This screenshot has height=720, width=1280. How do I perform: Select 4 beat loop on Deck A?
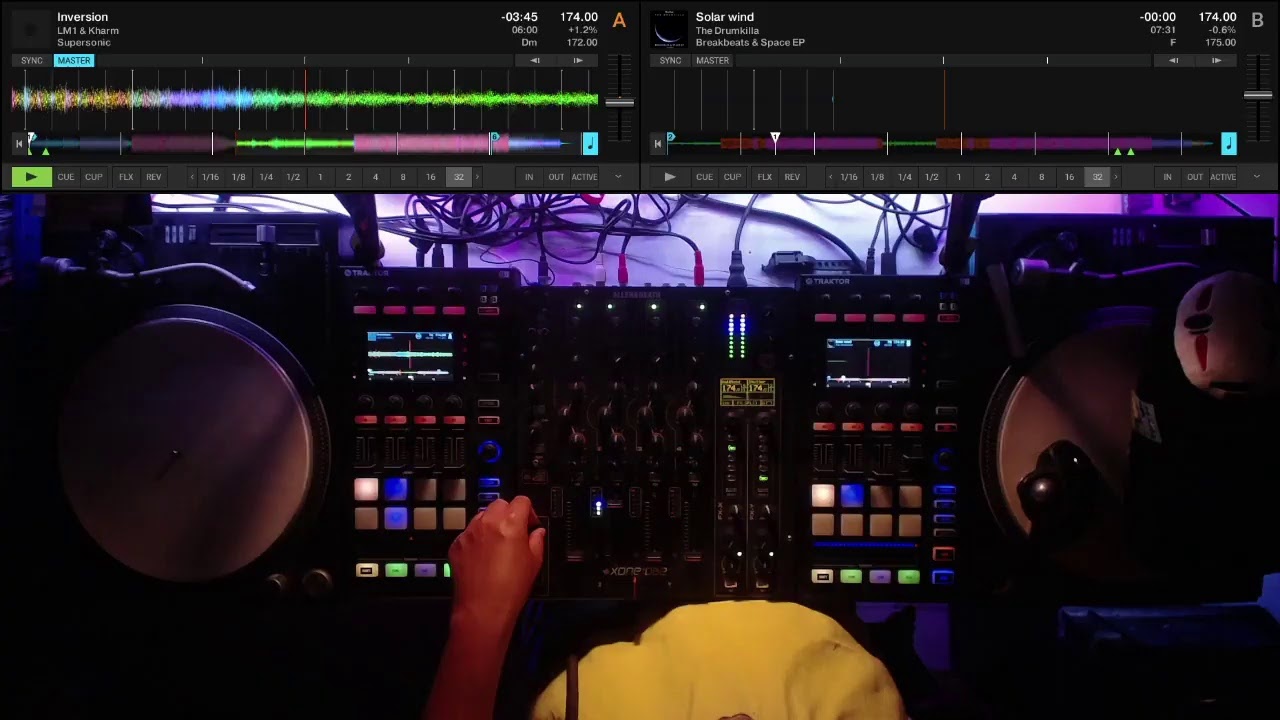pyautogui.click(x=376, y=177)
